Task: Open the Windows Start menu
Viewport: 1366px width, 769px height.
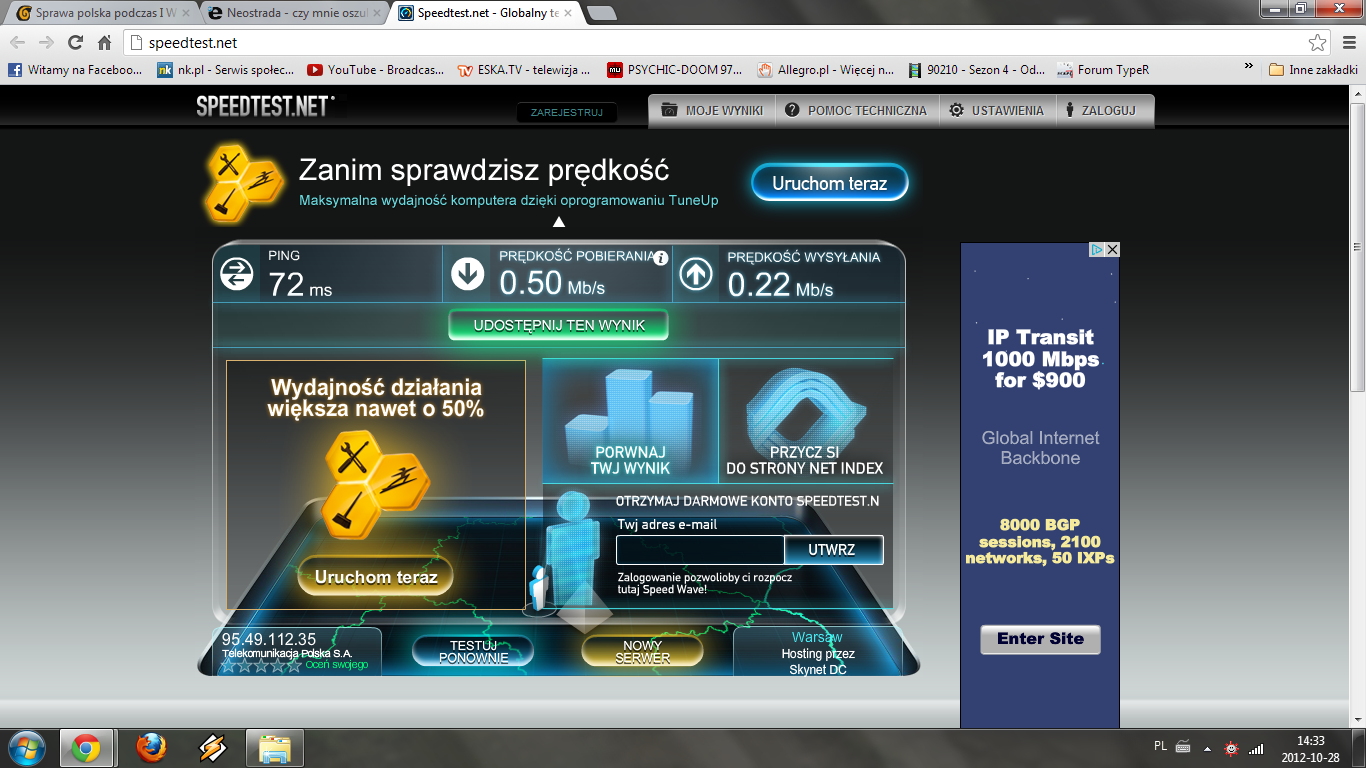Action: (x=26, y=748)
